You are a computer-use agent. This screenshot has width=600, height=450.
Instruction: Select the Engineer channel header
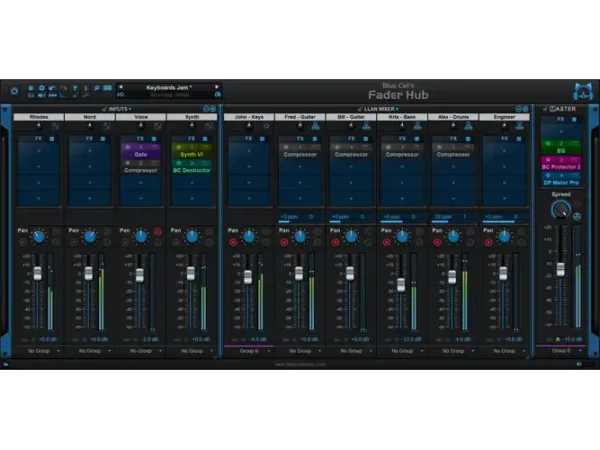pos(504,117)
